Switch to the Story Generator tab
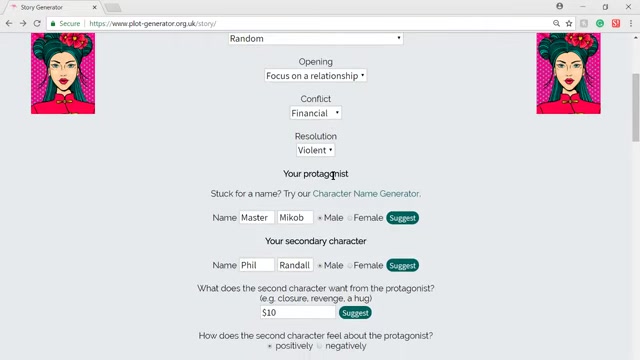The height and width of the screenshot is (360, 640). pyautogui.click(x=53, y=7)
